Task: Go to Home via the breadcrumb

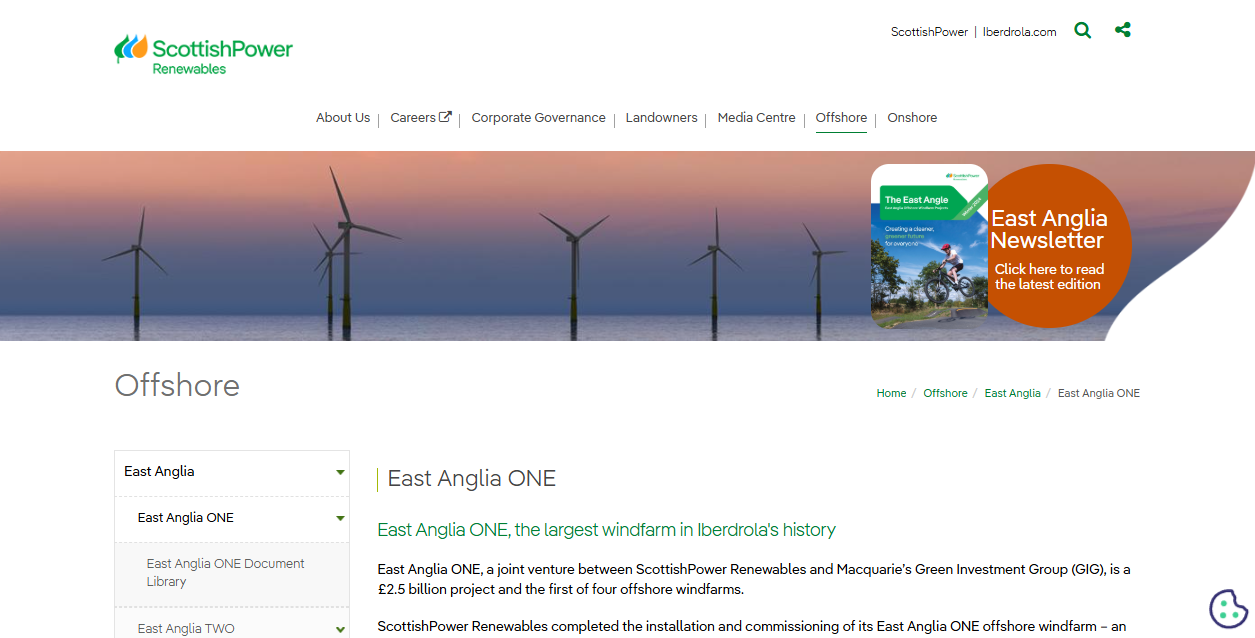Action: coord(891,393)
